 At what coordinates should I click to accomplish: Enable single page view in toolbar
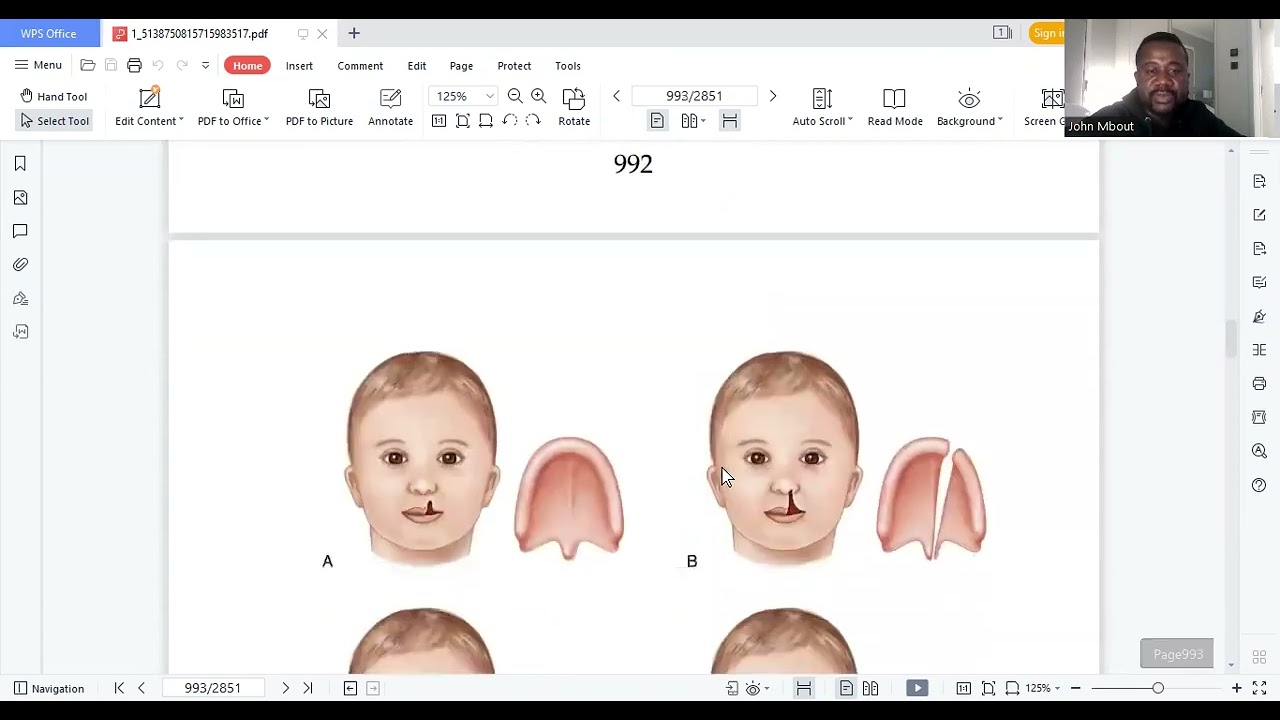coord(657,121)
